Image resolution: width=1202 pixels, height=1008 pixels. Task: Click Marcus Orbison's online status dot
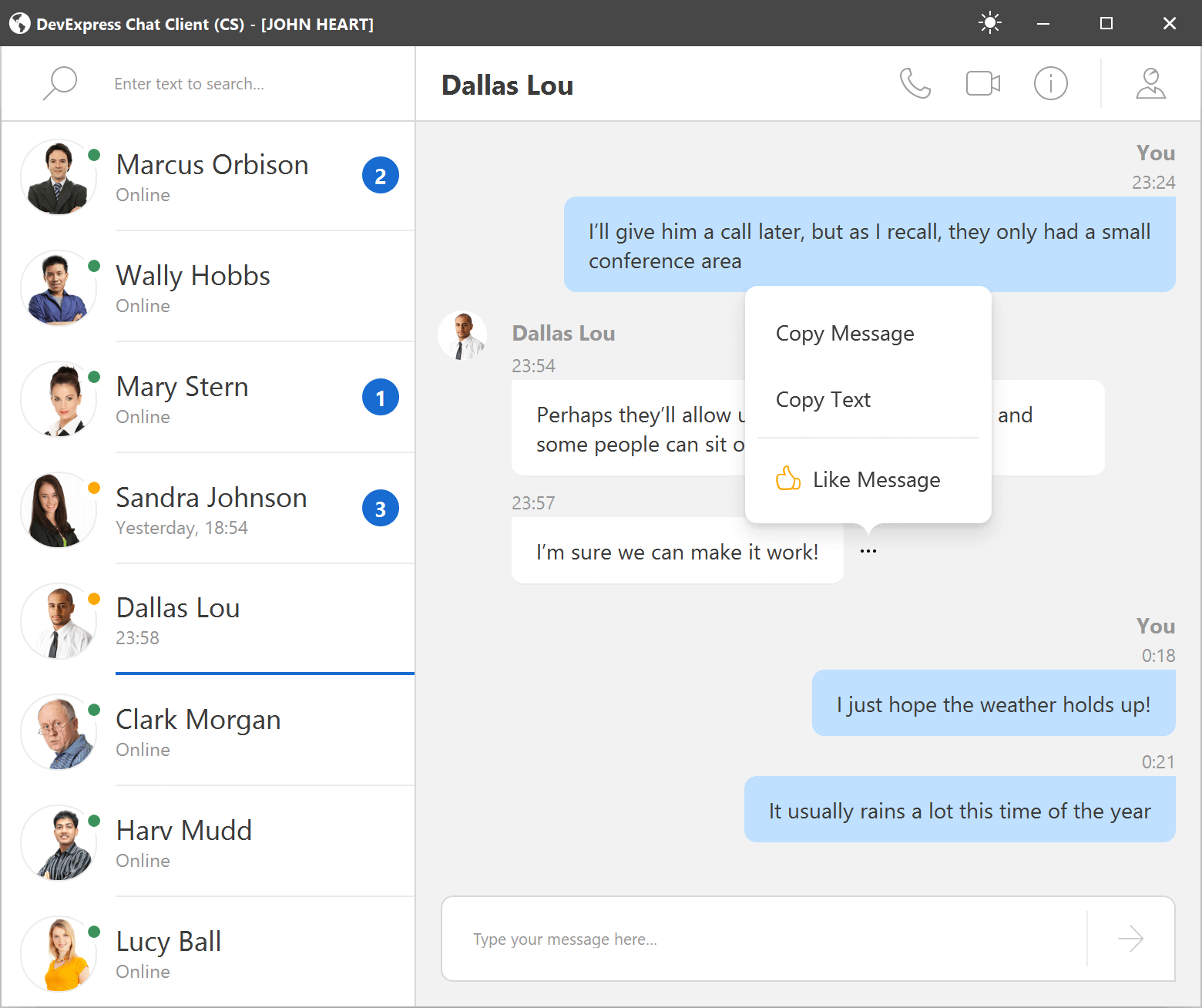(x=94, y=155)
